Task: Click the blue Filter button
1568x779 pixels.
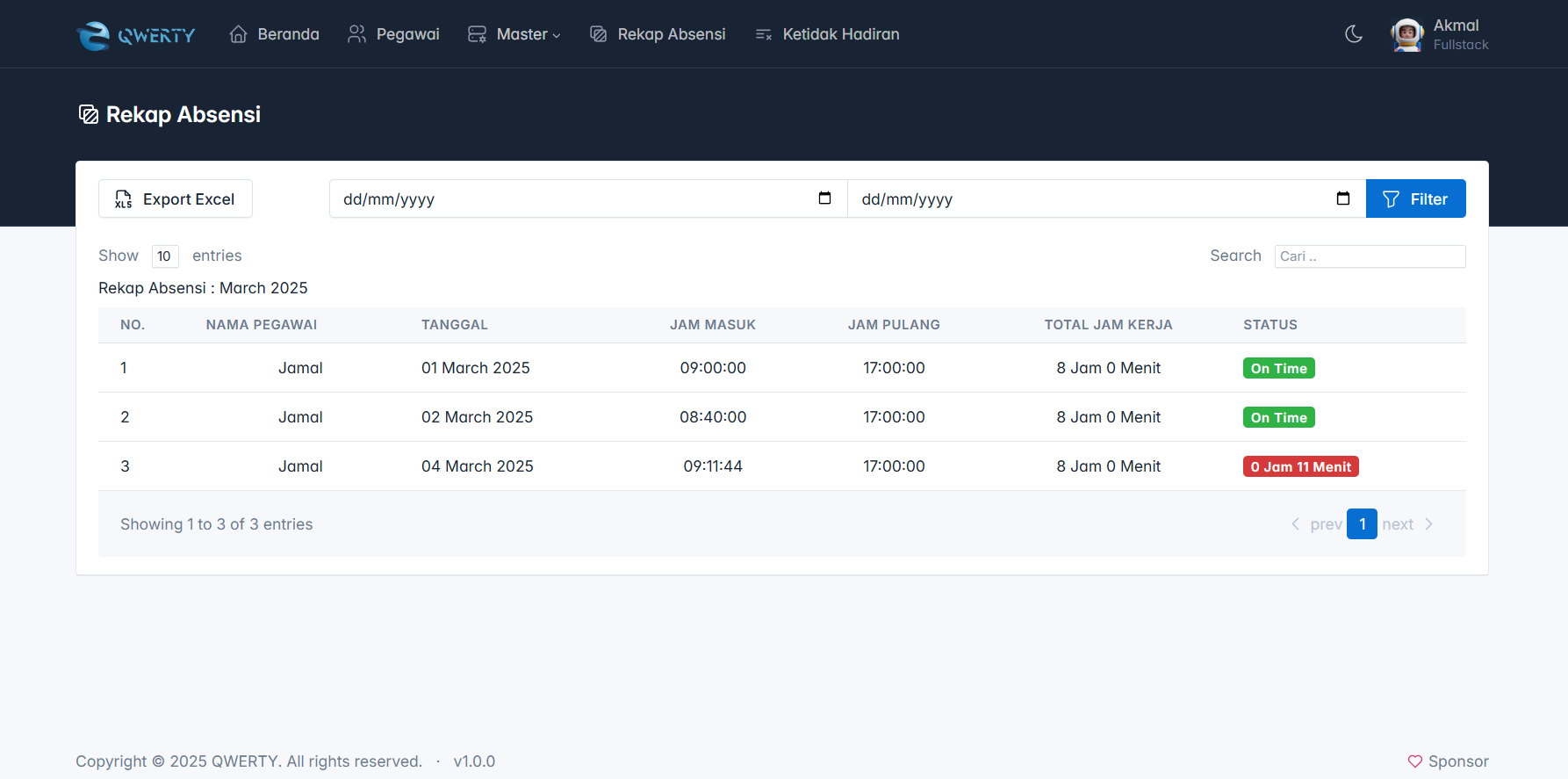Action: (x=1415, y=198)
